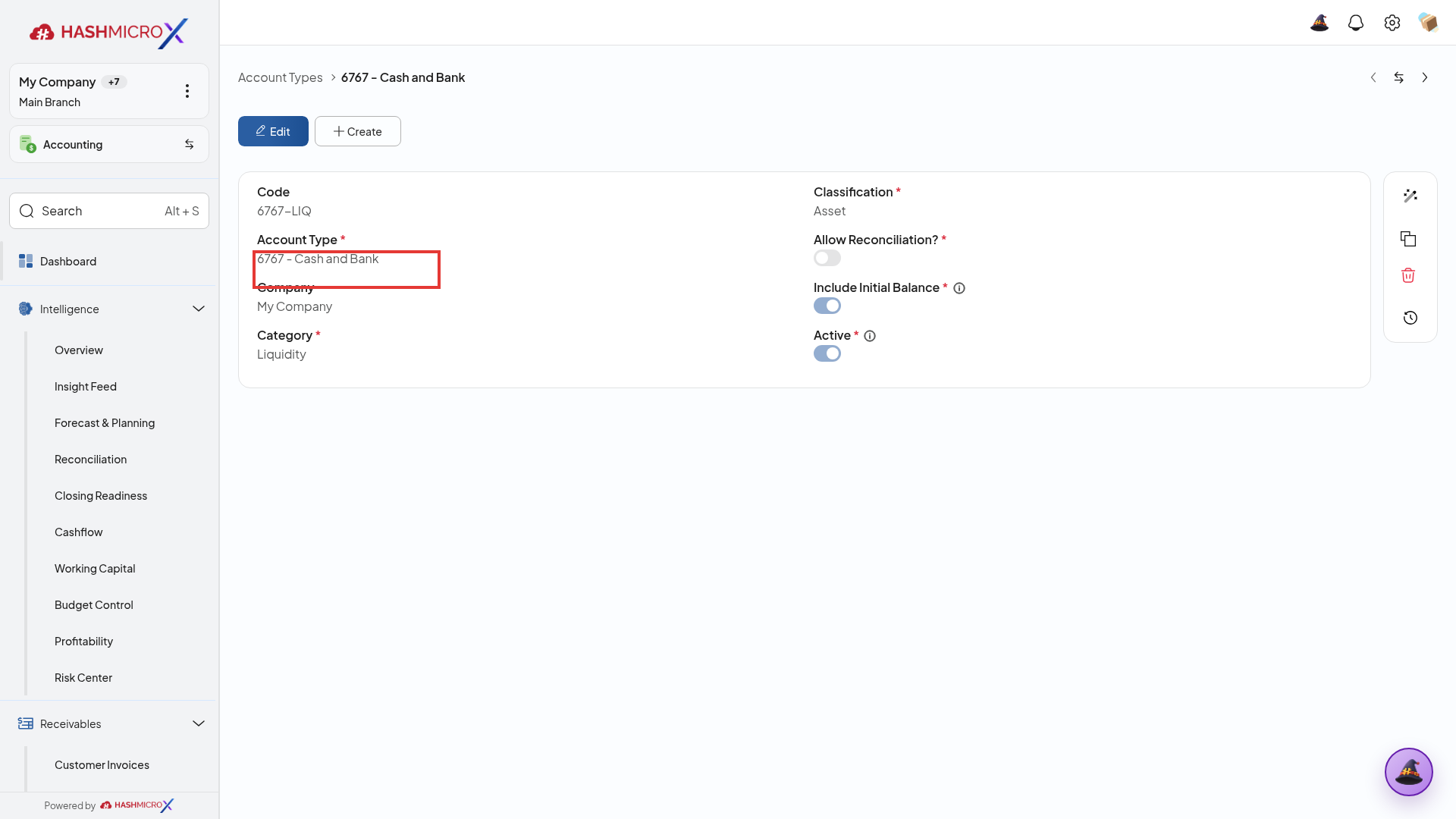Open Cashflow menu item

79,532
